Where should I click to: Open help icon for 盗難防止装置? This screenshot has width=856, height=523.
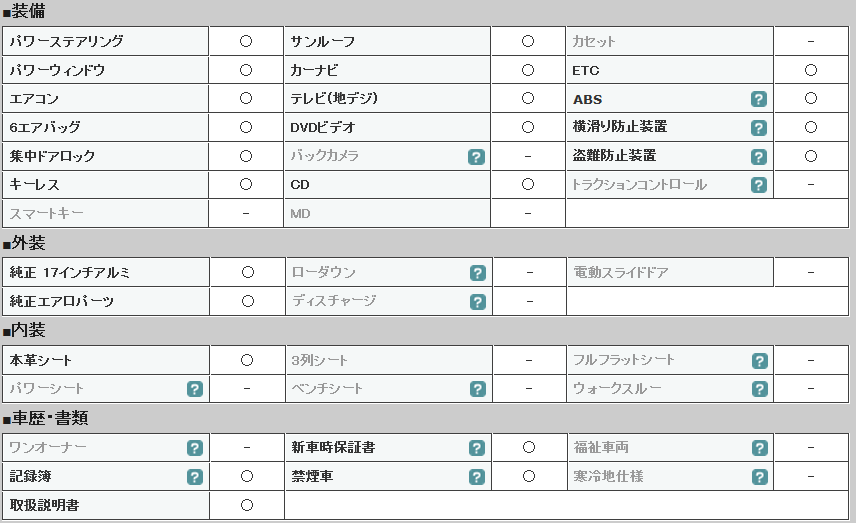[759, 157]
